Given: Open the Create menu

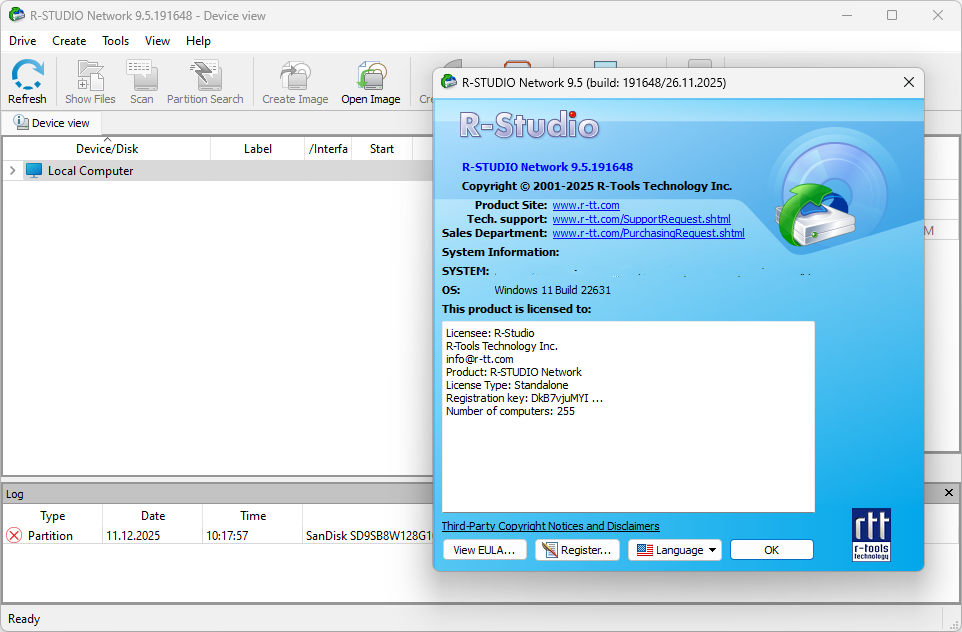Looking at the screenshot, I should [69, 40].
